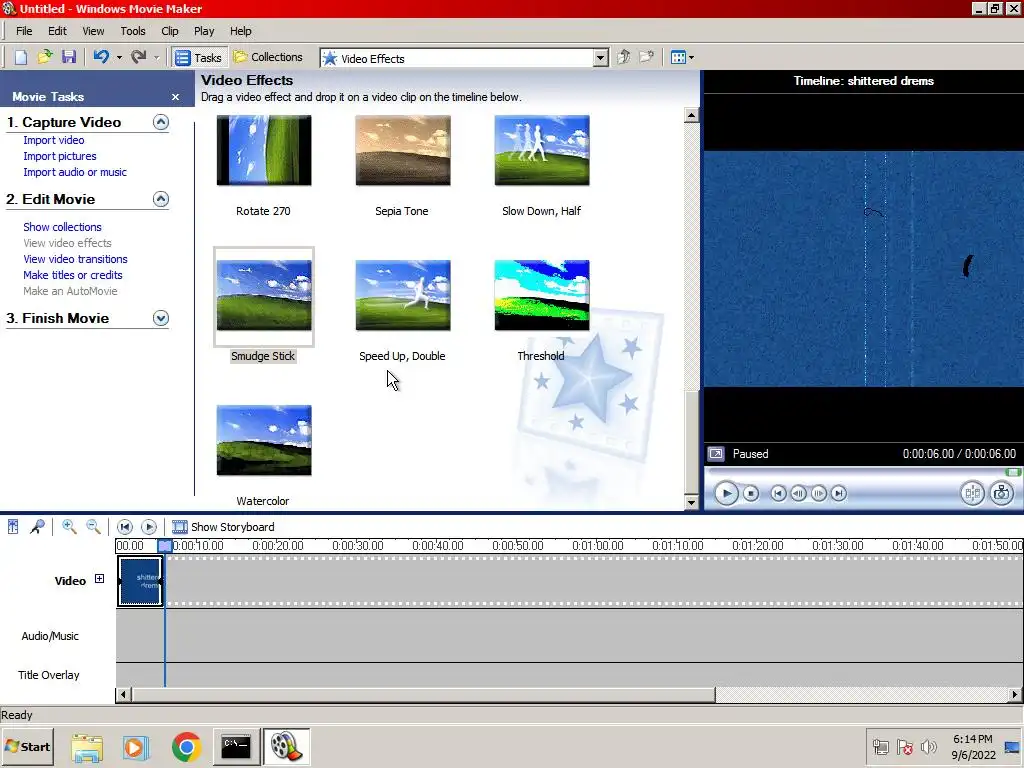Click the Take Picture camera icon
1024x768 pixels.
(x=1002, y=493)
